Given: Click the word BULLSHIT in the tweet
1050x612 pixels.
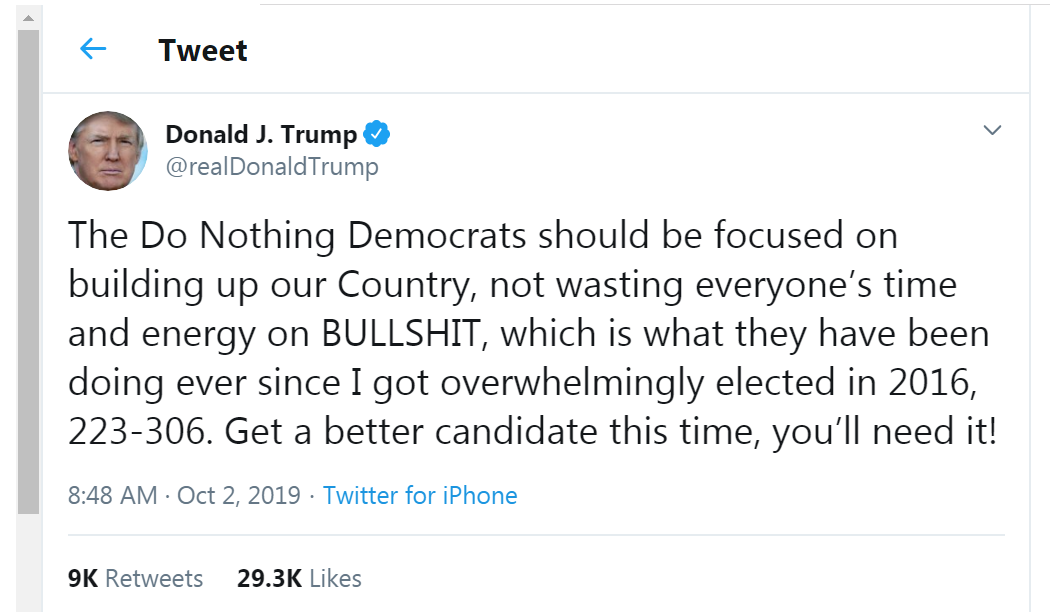Looking at the screenshot, I should click(400, 333).
